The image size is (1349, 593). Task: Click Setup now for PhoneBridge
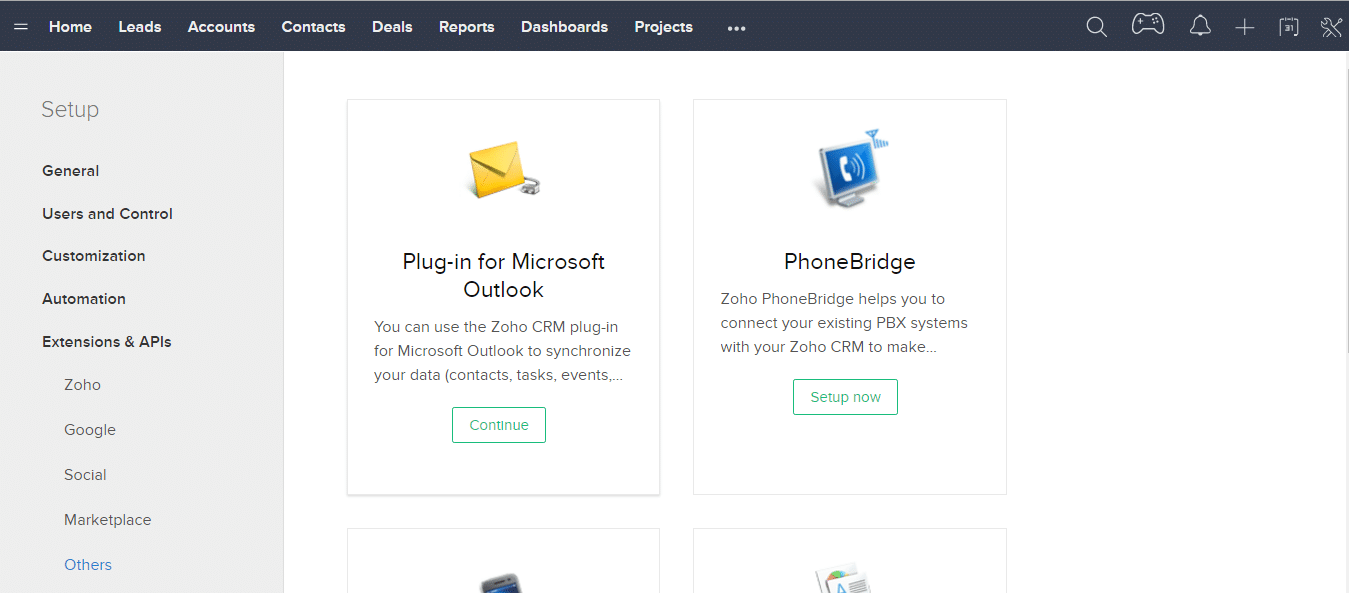point(845,397)
